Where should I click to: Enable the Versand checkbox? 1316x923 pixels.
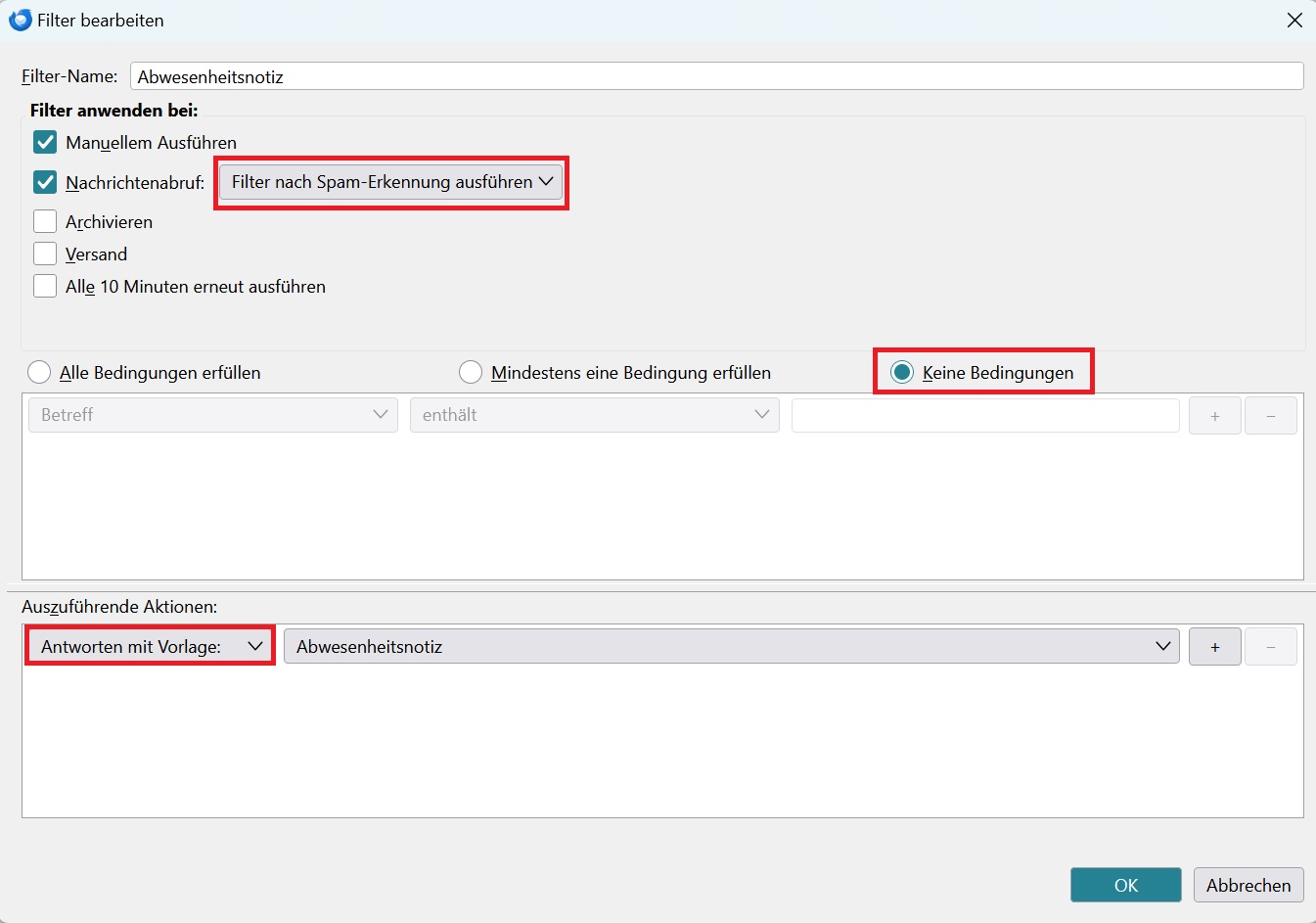(x=45, y=254)
